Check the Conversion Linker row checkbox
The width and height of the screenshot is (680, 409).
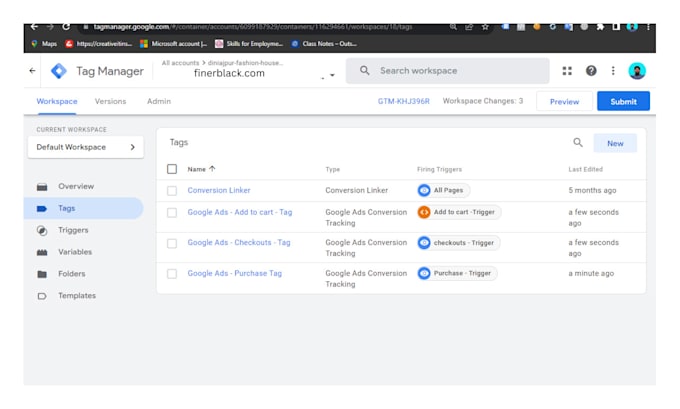pyautogui.click(x=172, y=191)
